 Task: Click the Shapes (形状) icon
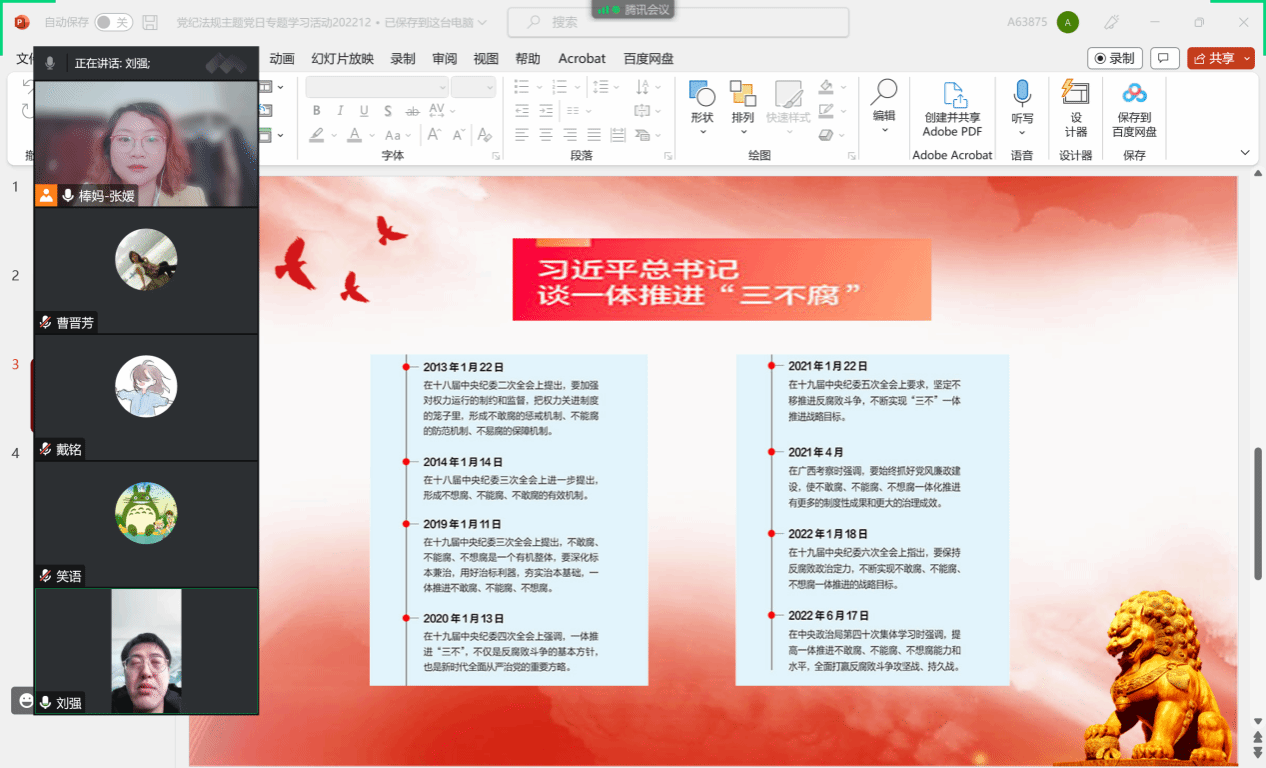point(702,96)
